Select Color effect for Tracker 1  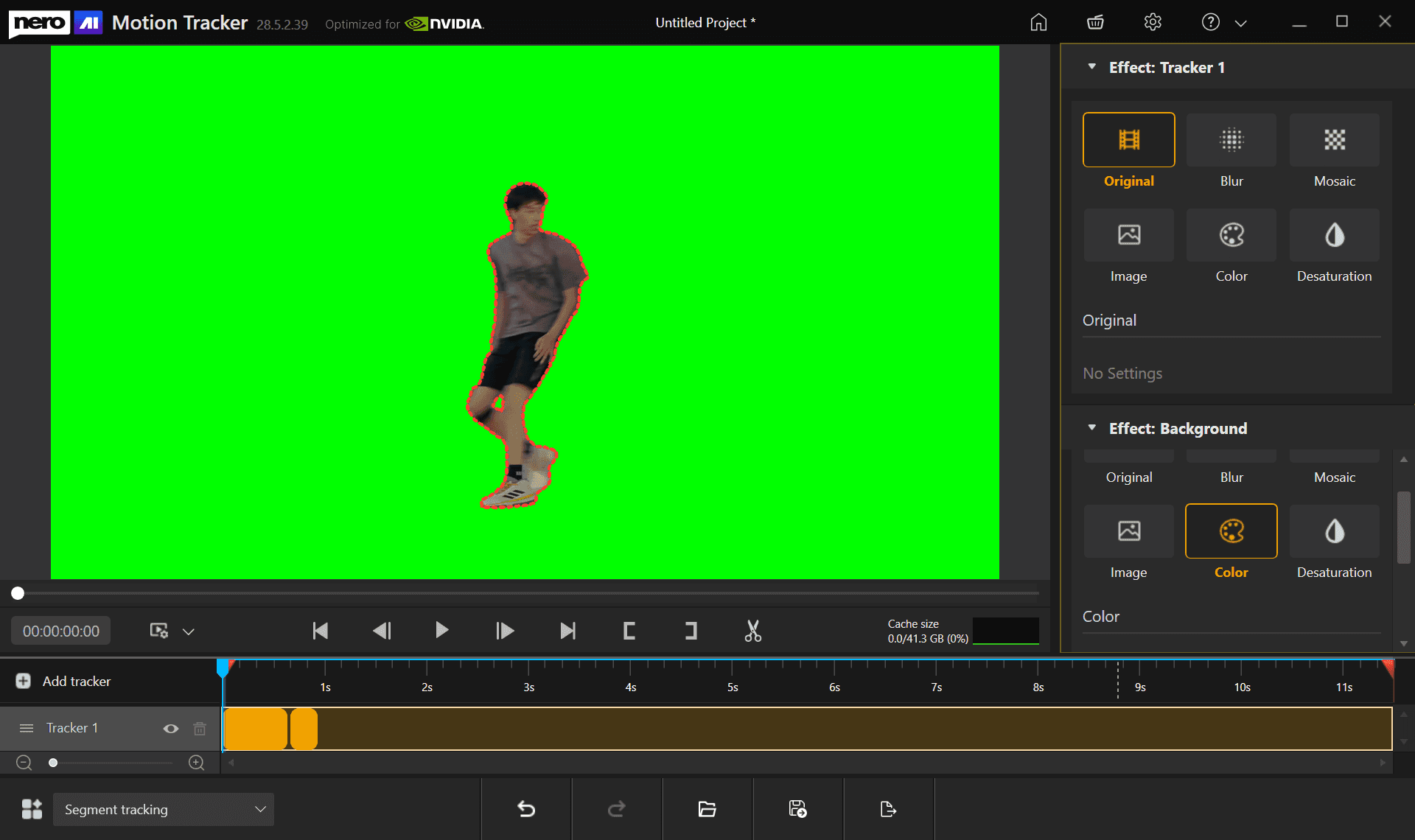pos(1231,236)
